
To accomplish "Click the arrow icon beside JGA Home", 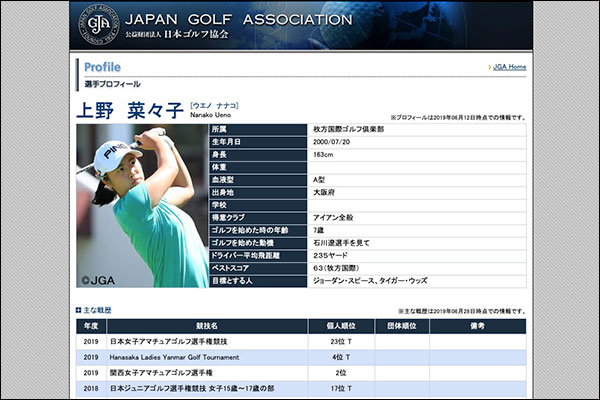I will pos(488,67).
